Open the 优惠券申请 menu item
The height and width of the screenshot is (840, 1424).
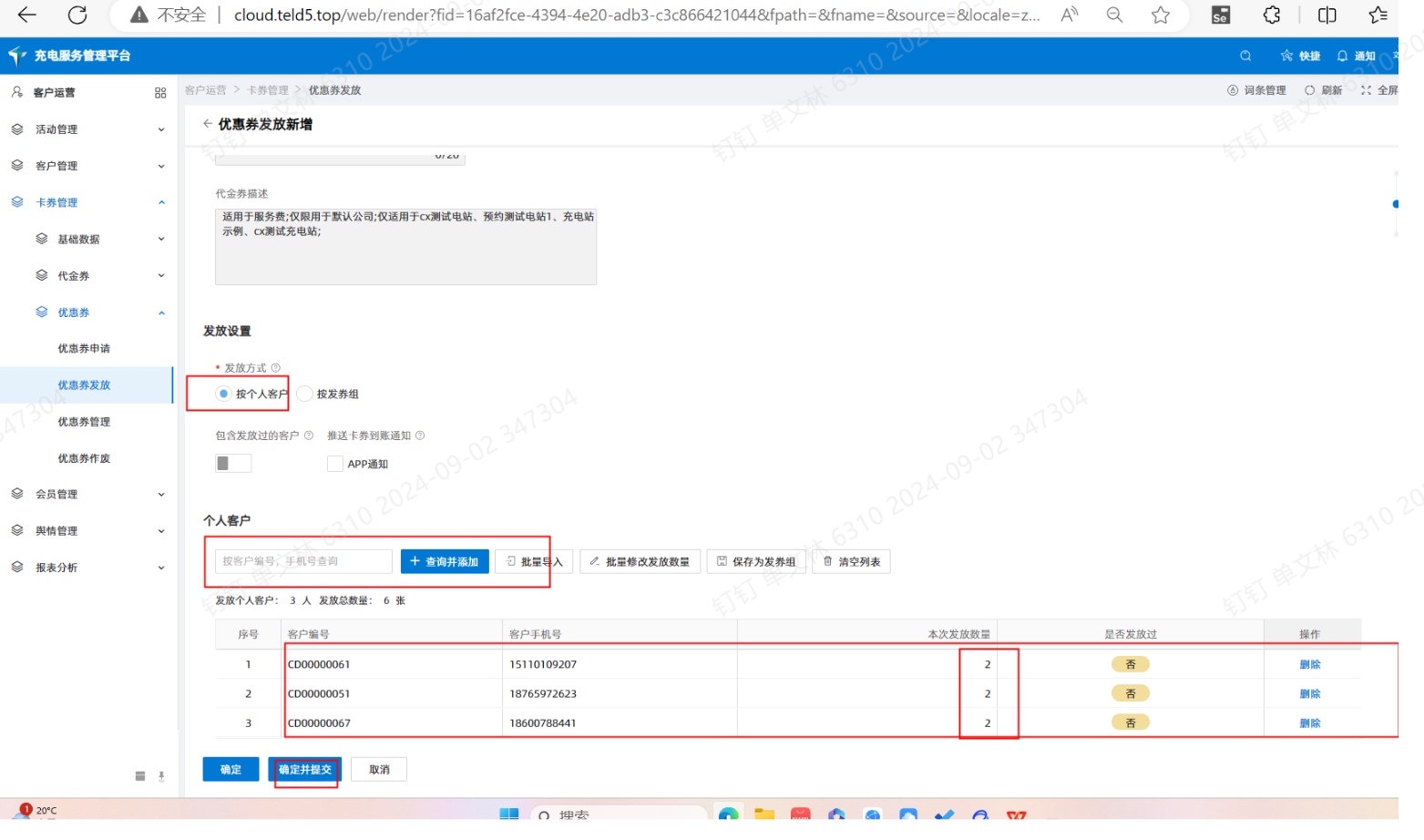[84, 348]
